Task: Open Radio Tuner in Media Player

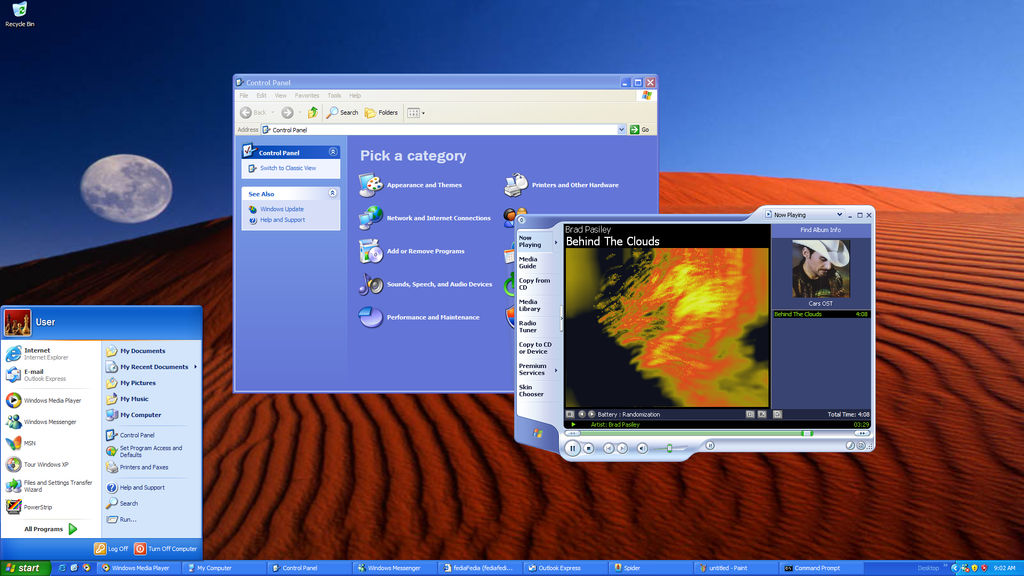Action: click(528, 327)
